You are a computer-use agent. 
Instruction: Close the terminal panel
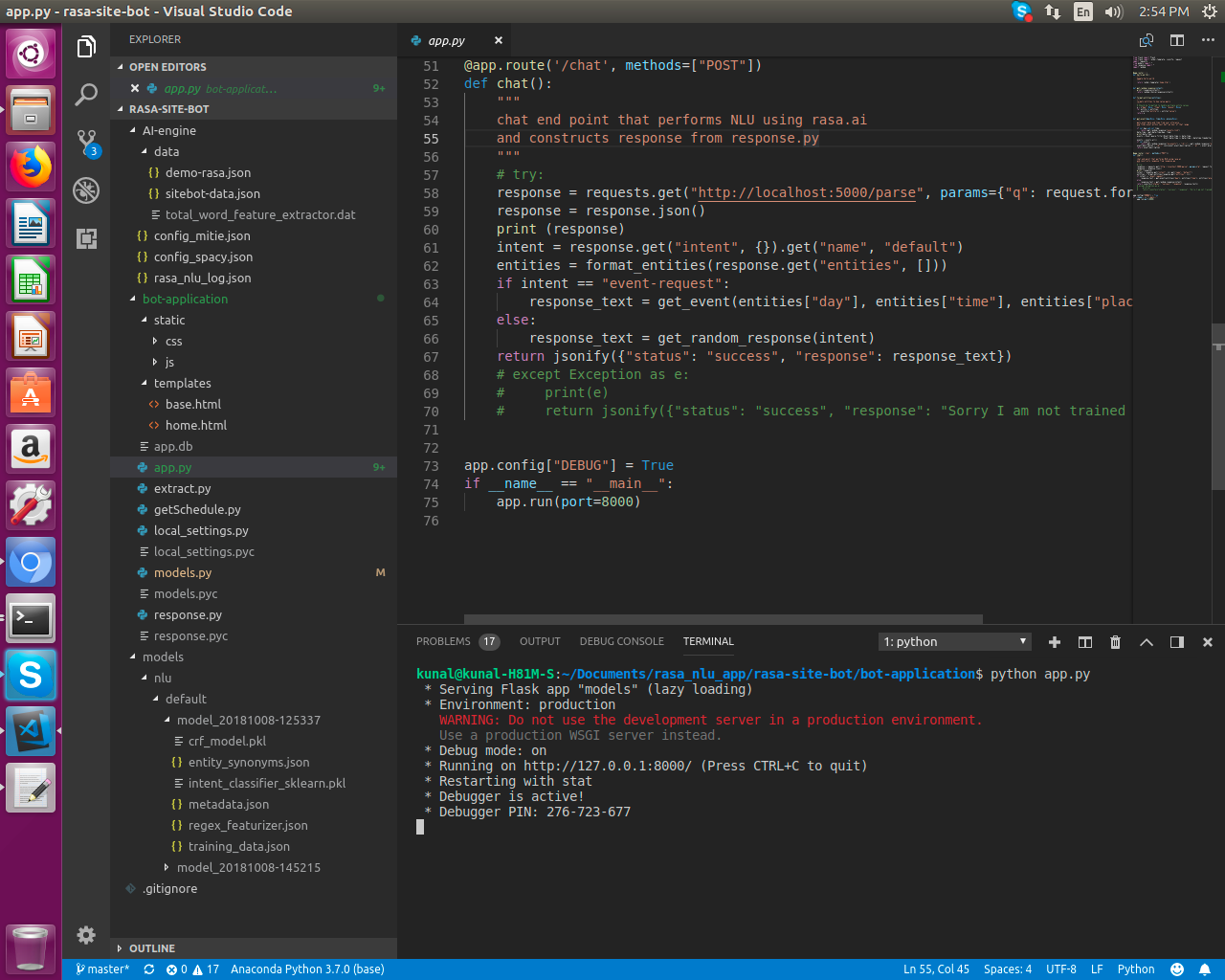1208,642
